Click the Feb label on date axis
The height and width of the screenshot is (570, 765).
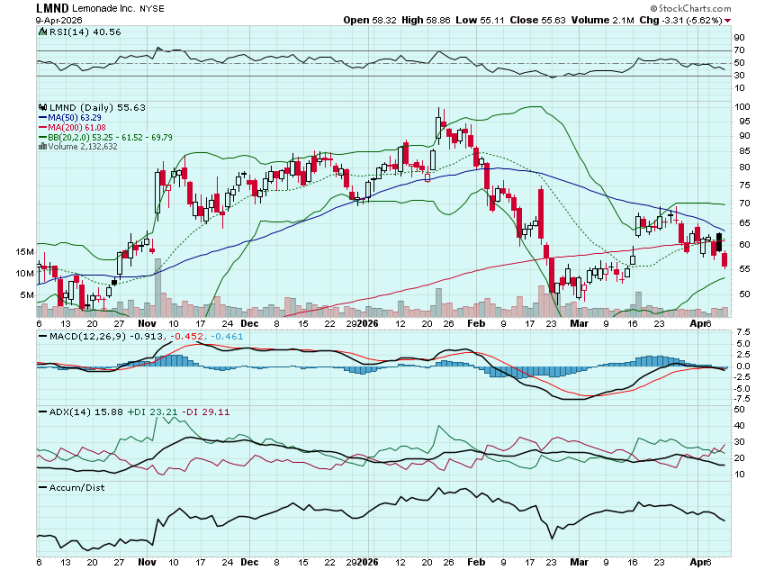point(479,324)
